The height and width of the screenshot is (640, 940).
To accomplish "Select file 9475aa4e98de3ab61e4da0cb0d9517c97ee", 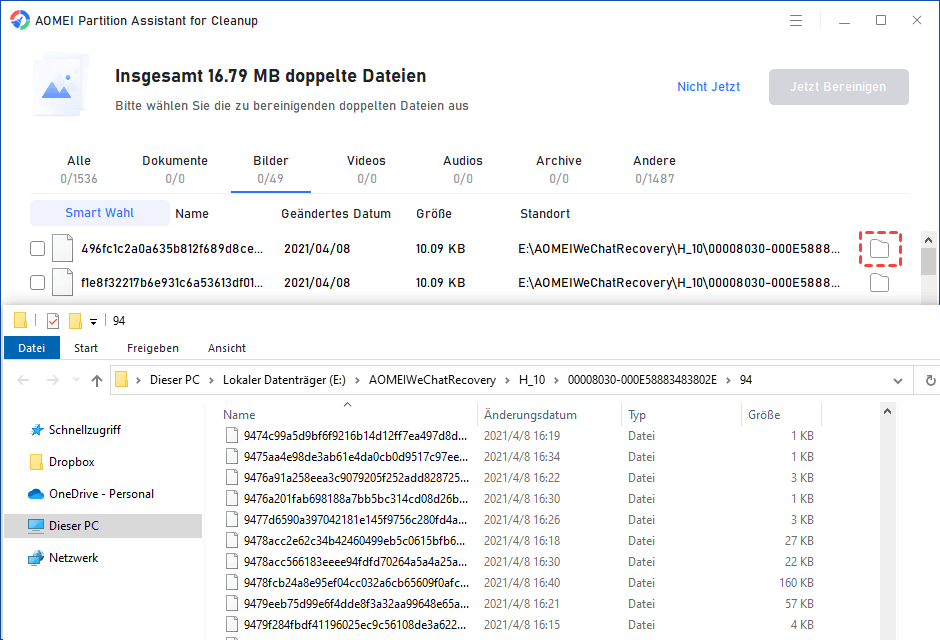I will tap(355, 457).
